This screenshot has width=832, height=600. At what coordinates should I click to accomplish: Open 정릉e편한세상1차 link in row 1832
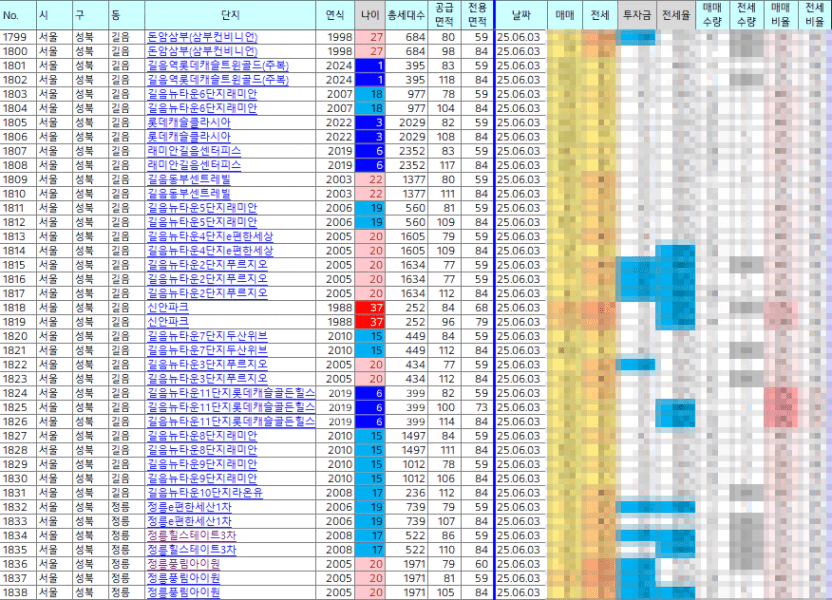tap(189, 507)
